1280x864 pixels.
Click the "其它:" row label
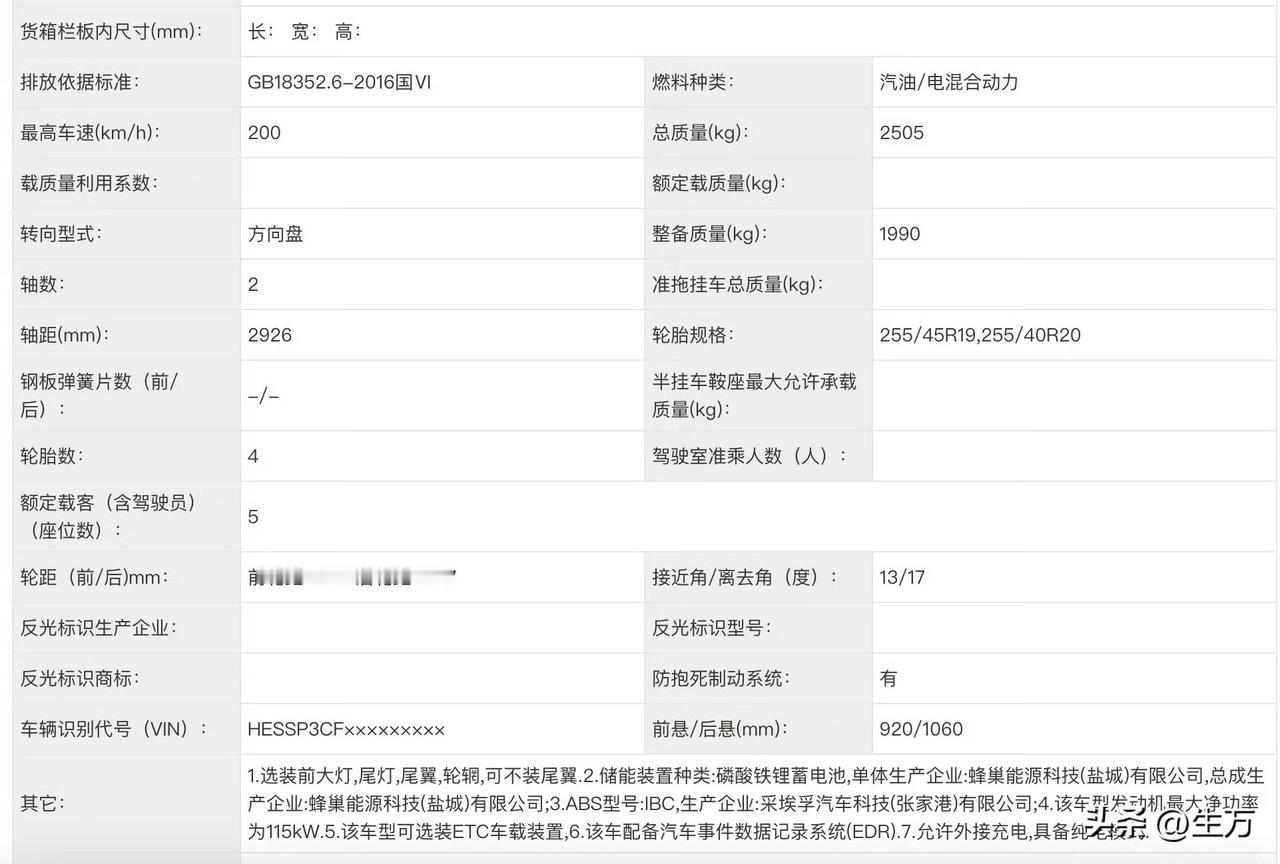click(43, 803)
